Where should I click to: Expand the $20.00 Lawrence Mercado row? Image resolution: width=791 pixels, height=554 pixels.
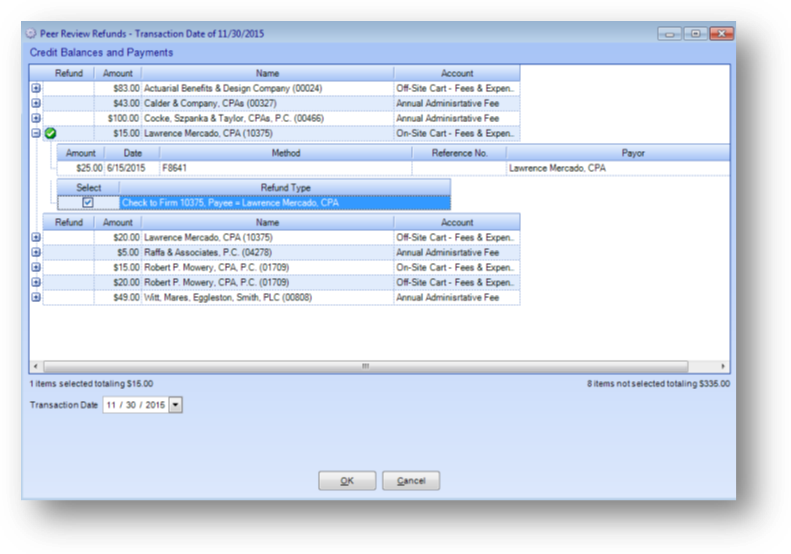pyautogui.click(x=36, y=237)
